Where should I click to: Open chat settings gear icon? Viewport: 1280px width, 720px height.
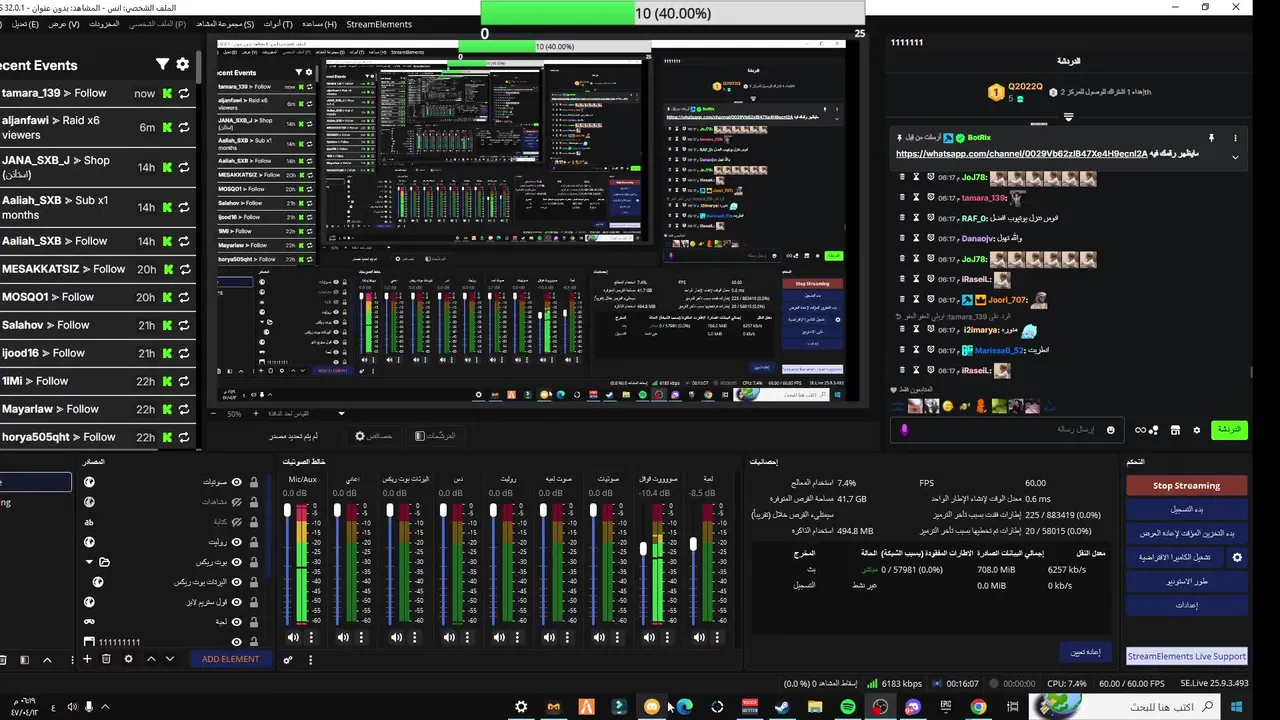coord(1197,430)
